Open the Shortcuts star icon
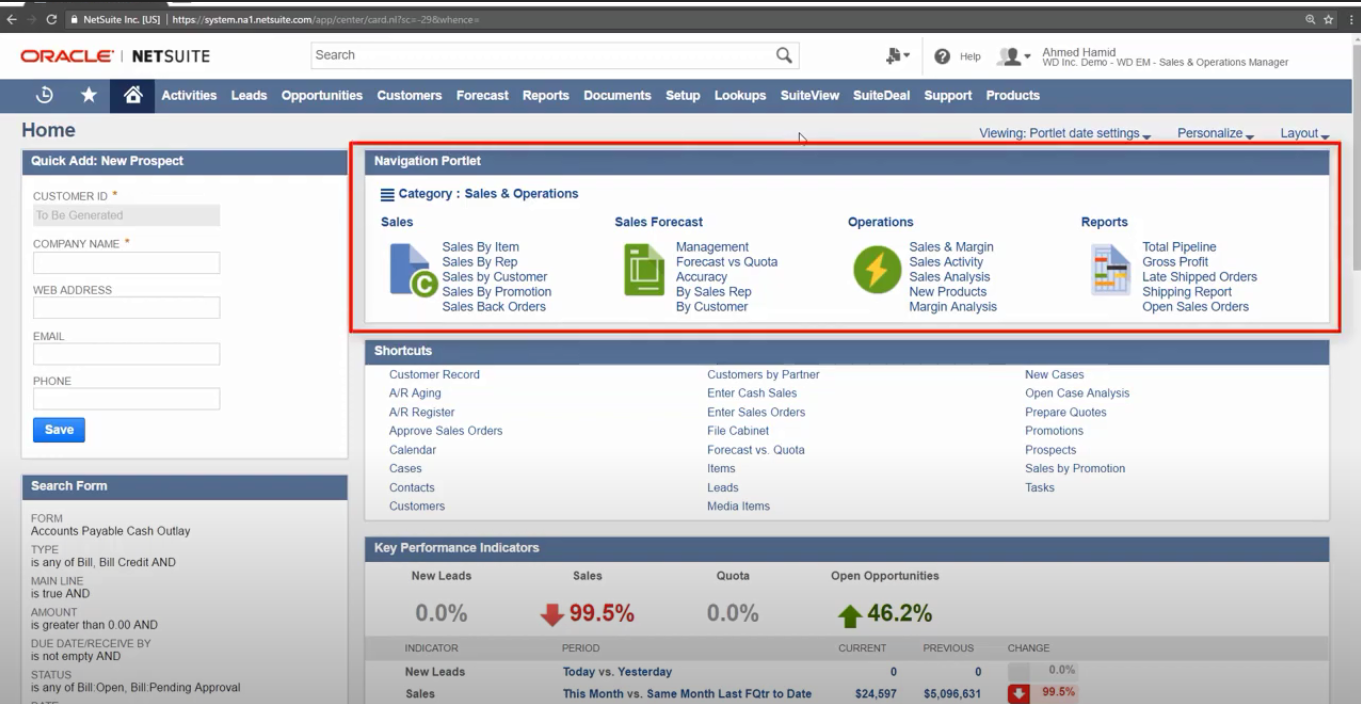 click(x=89, y=95)
